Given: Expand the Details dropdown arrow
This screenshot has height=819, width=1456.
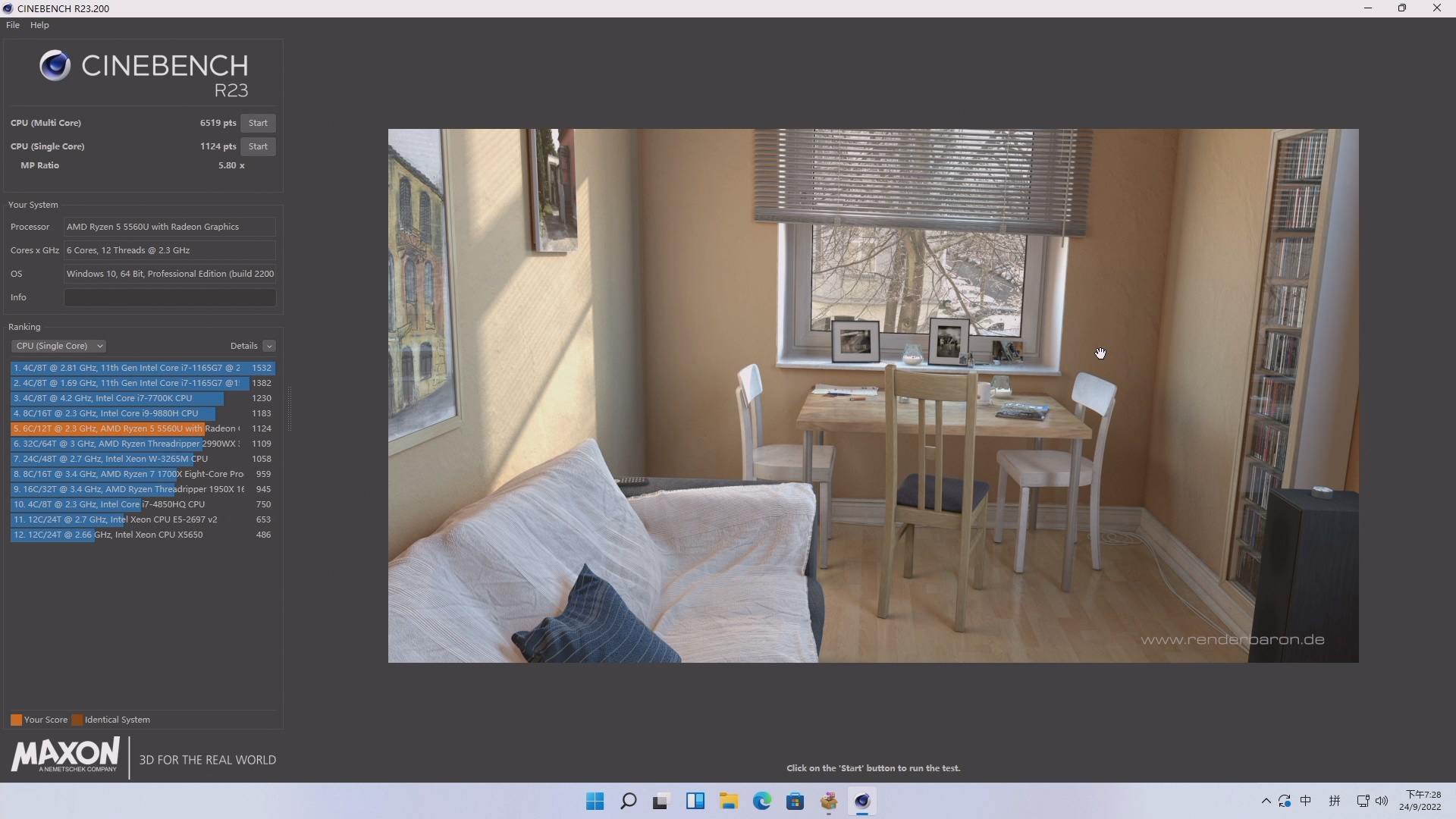Looking at the screenshot, I should pos(269,346).
